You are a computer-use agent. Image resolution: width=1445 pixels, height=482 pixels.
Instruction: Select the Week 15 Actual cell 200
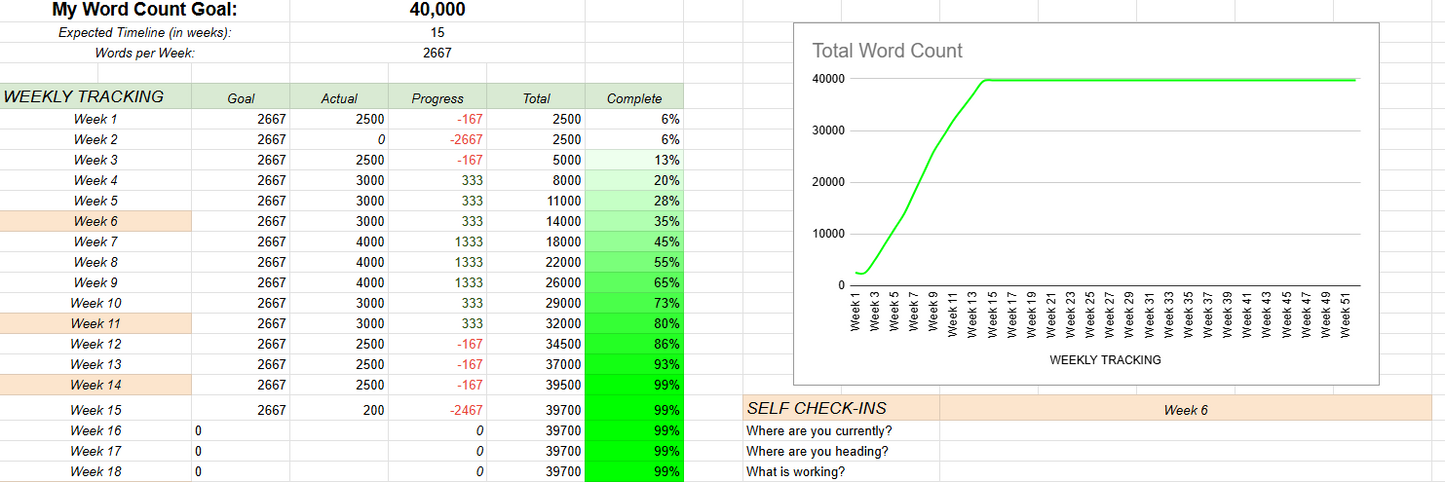[339, 410]
